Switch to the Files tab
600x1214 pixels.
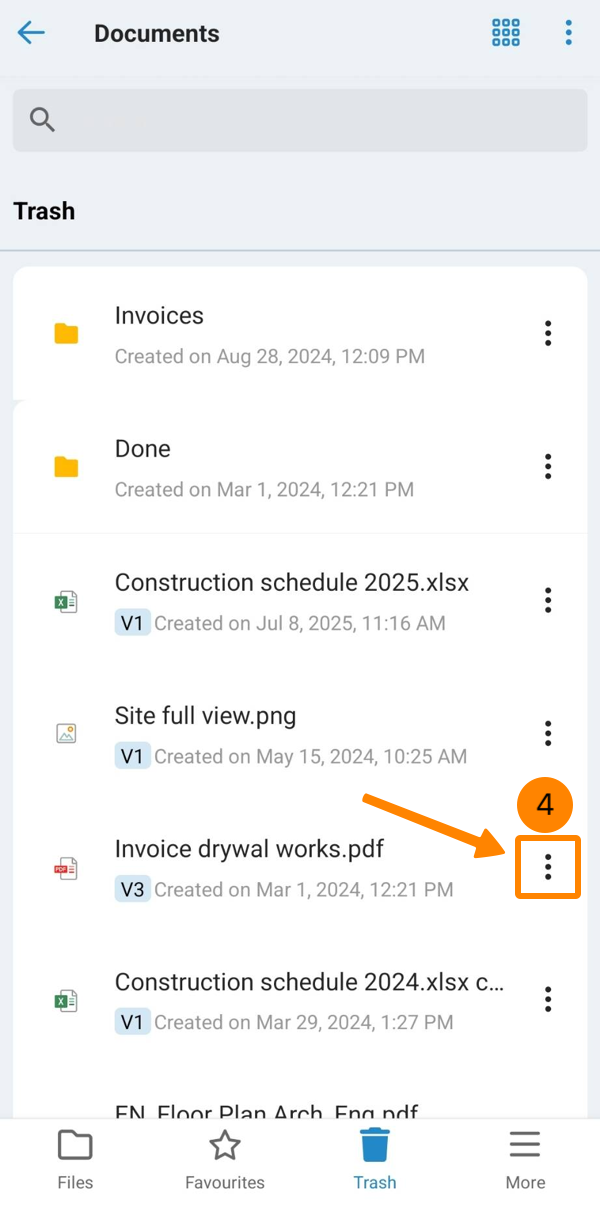pos(75,1160)
